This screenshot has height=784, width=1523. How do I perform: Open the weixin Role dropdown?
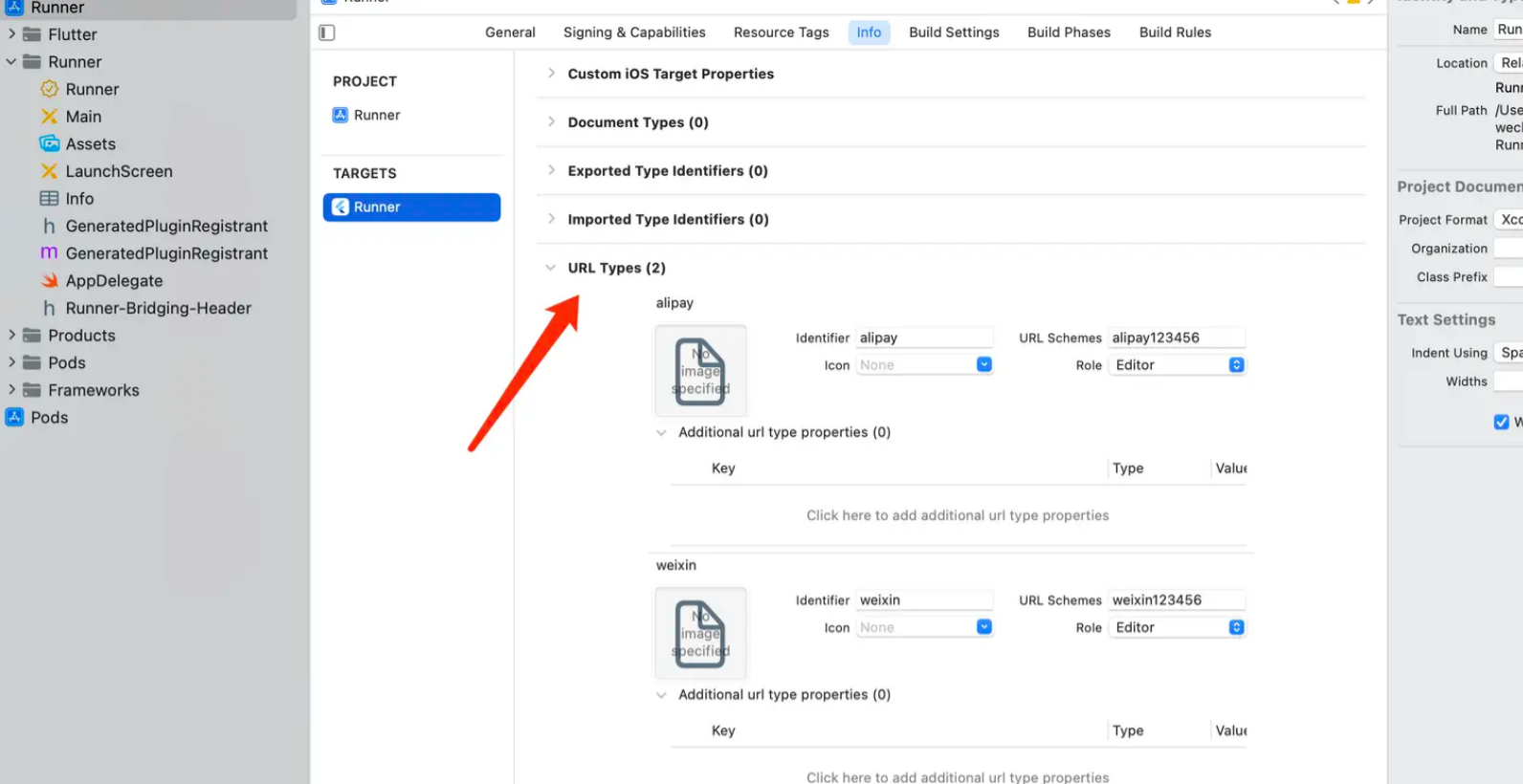tap(1177, 628)
